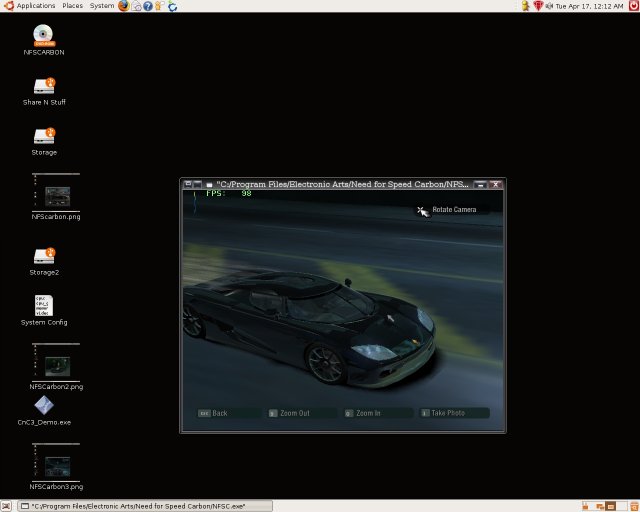
Task: Click Zoom In in photo mode
Action: [x=378, y=413]
